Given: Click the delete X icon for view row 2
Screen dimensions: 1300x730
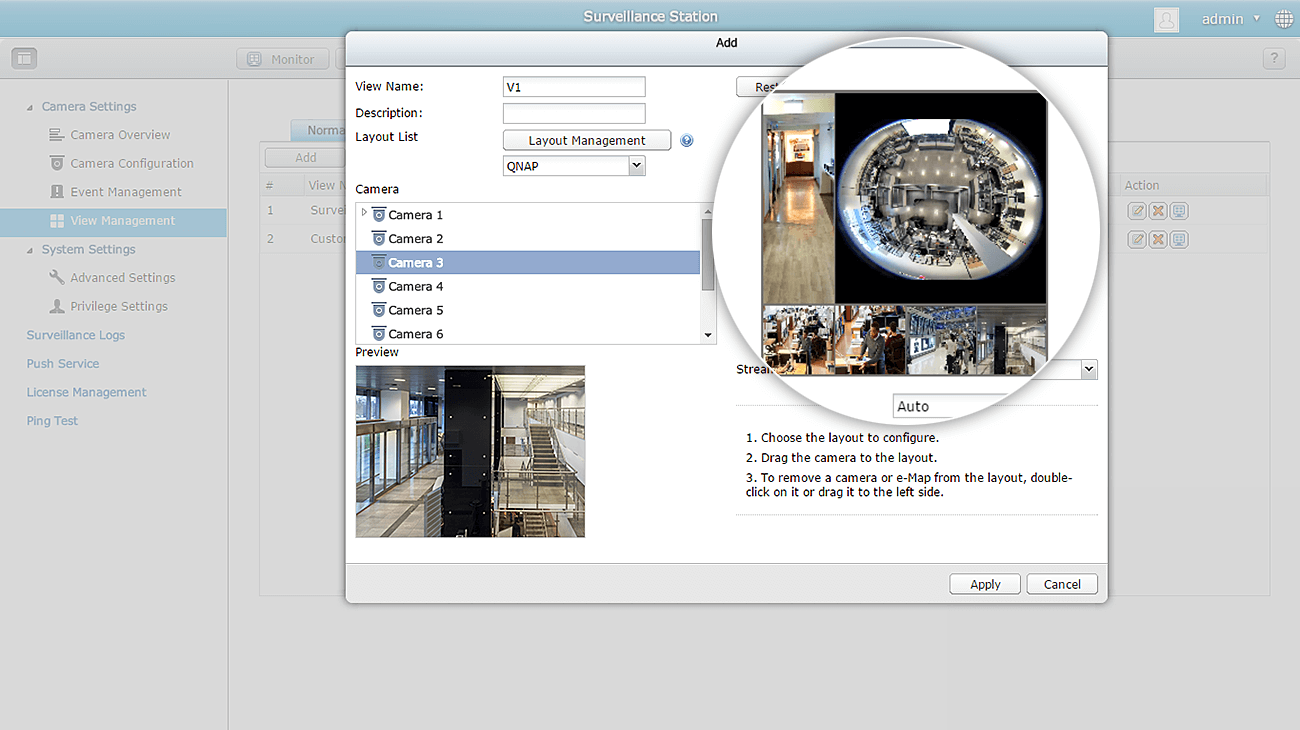Looking at the screenshot, I should click(x=1158, y=240).
